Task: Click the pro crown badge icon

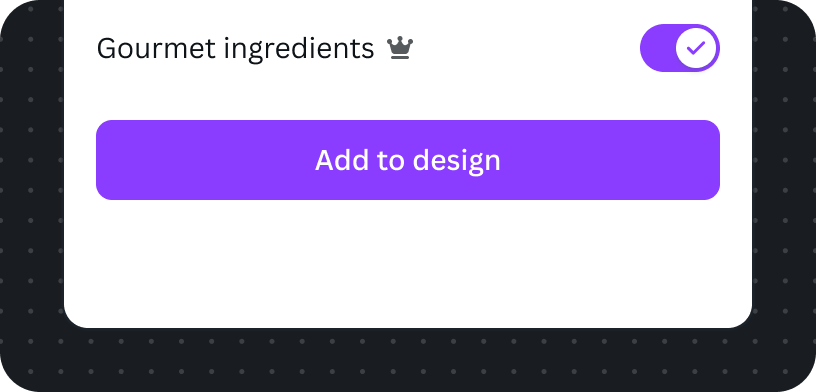Action: point(400,48)
